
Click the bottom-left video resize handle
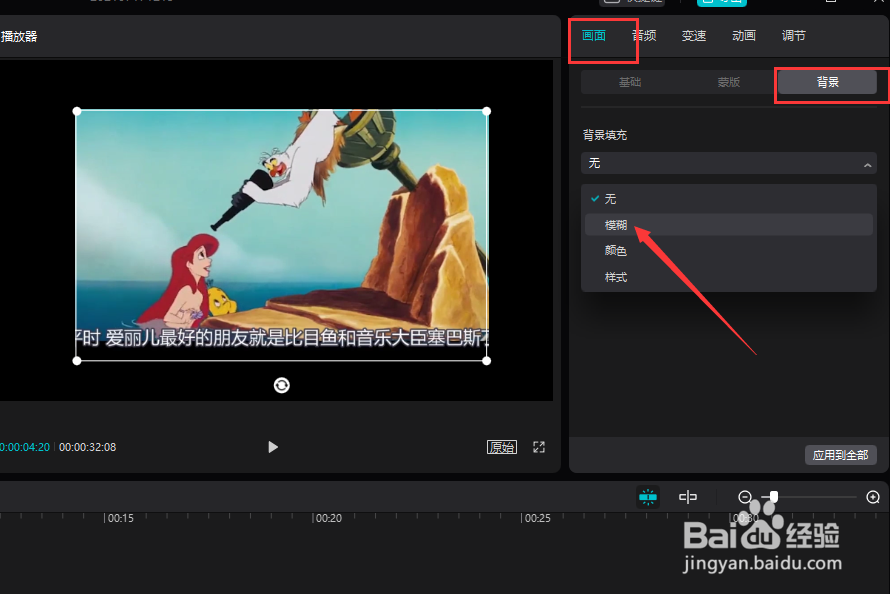coord(77,361)
